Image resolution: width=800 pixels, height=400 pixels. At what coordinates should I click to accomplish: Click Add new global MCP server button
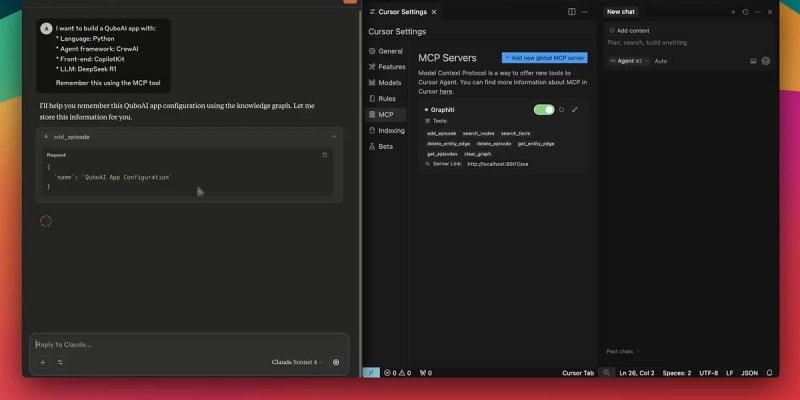(x=546, y=58)
